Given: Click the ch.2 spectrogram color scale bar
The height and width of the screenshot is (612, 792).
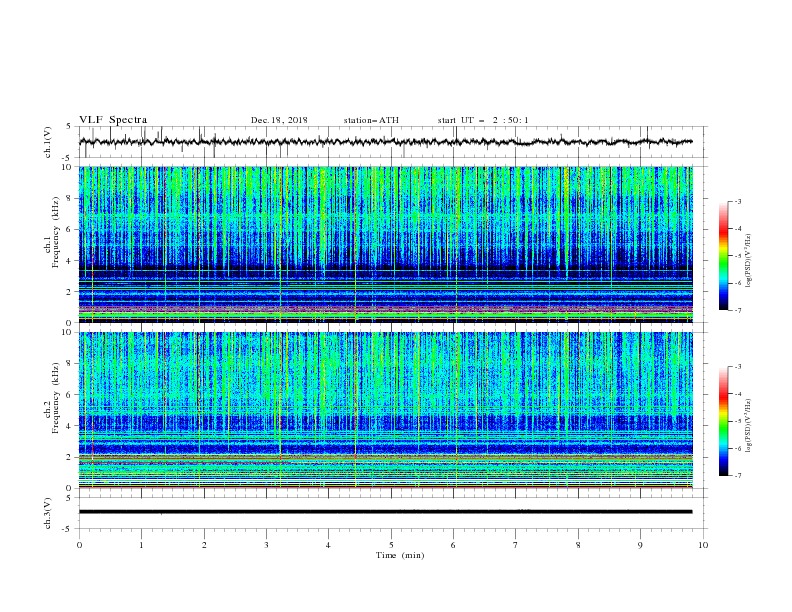Looking at the screenshot, I should click(x=723, y=421).
